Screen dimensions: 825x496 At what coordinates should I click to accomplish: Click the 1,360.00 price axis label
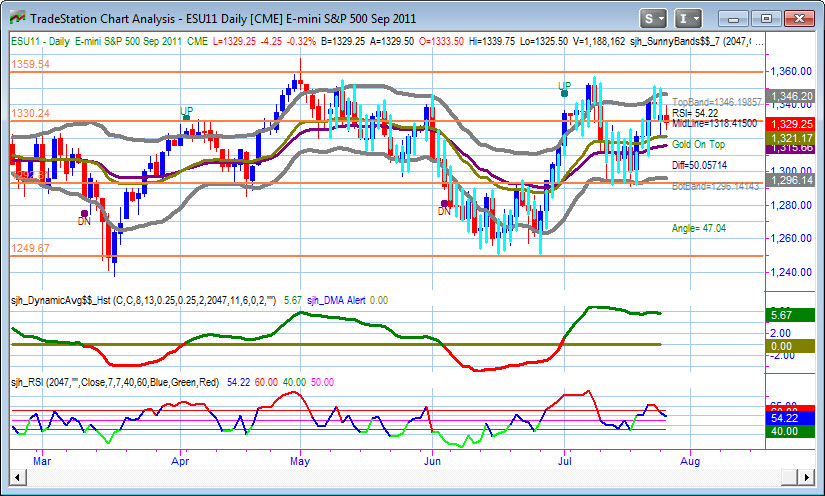(x=791, y=71)
